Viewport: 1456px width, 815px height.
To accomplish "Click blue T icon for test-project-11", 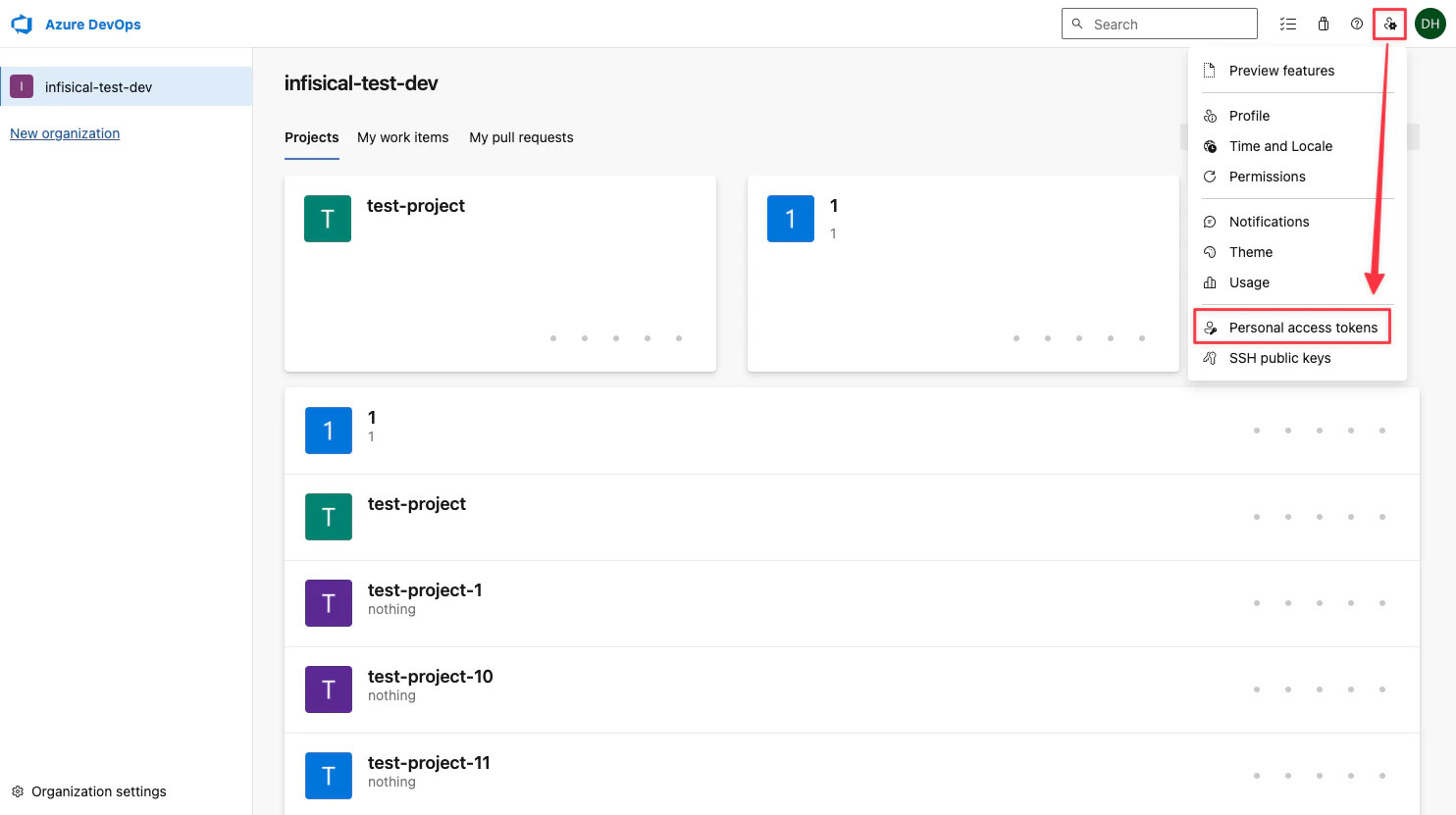I will [329, 776].
